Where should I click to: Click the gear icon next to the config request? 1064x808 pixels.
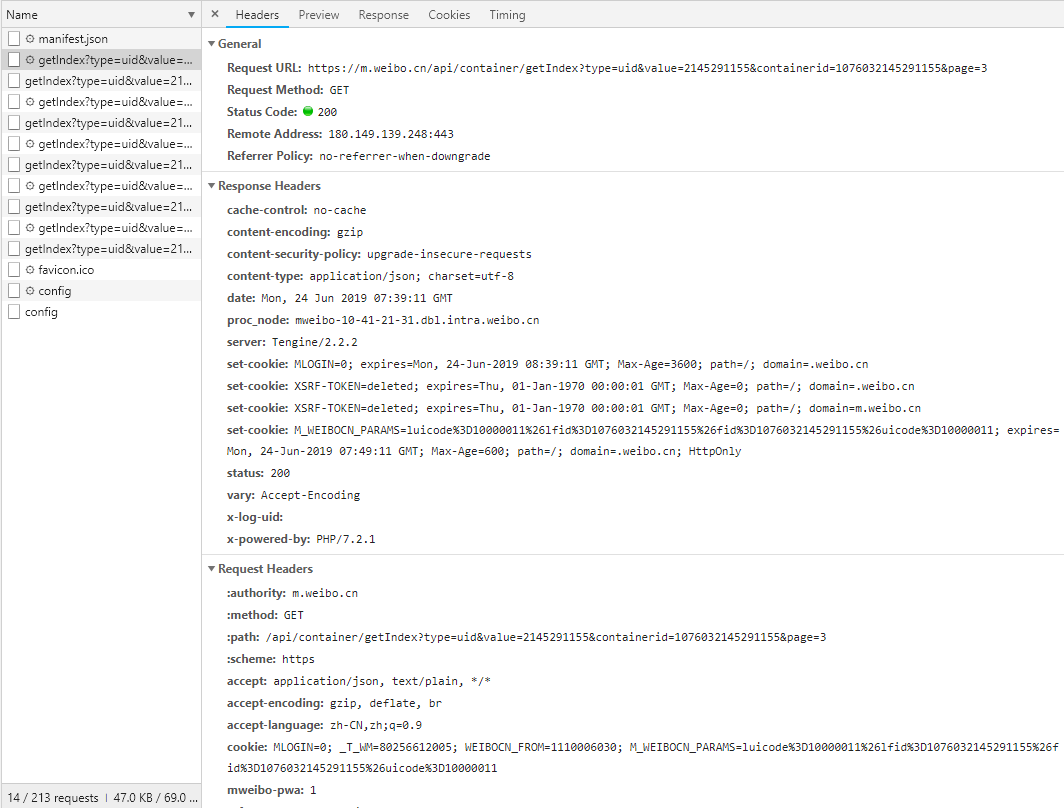(29, 290)
